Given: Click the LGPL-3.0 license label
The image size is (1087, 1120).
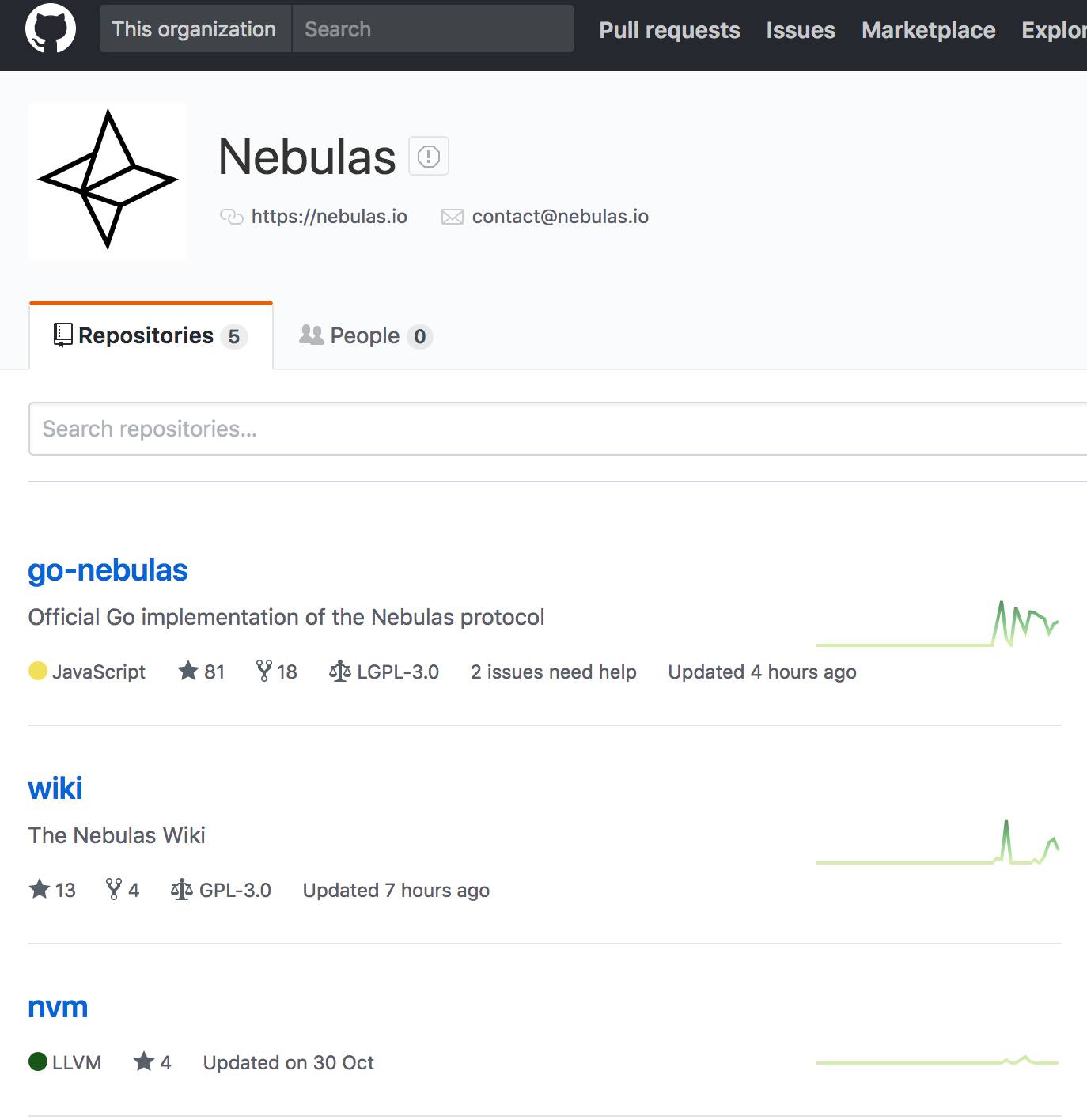Looking at the screenshot, I should tap(384, 672).
